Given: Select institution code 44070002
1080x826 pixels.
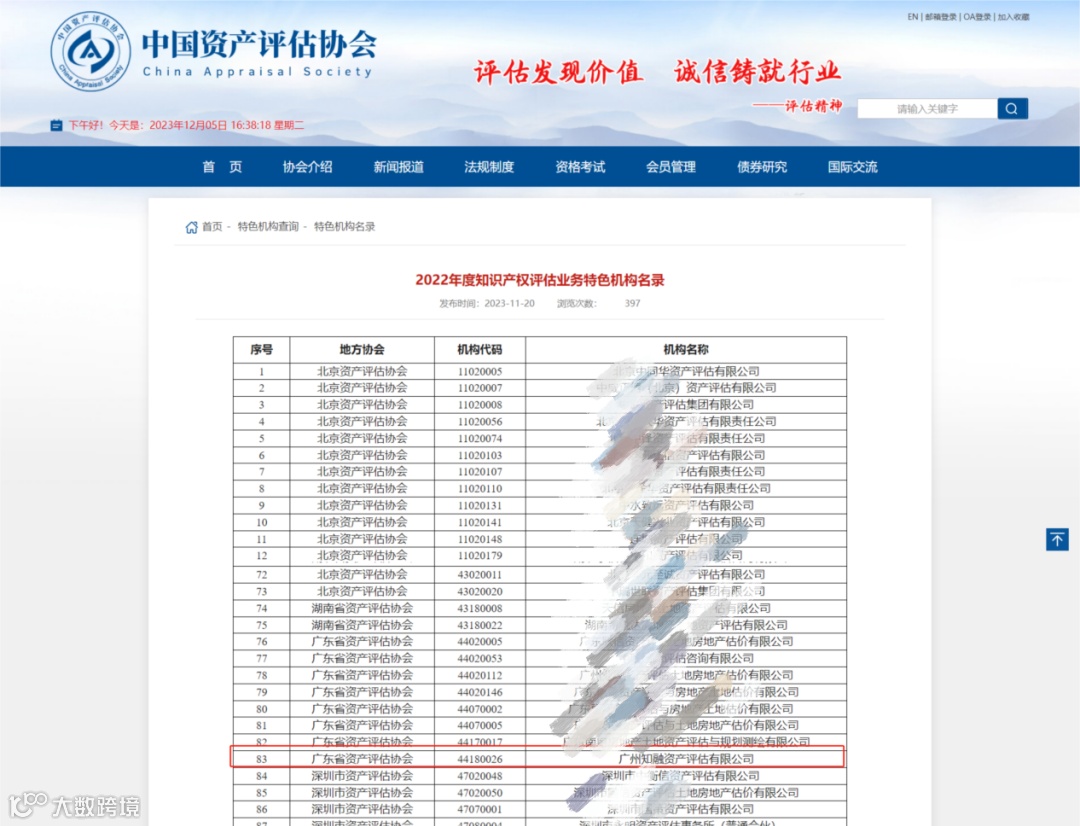Looking at the screenshot, I should coord(479,709).
